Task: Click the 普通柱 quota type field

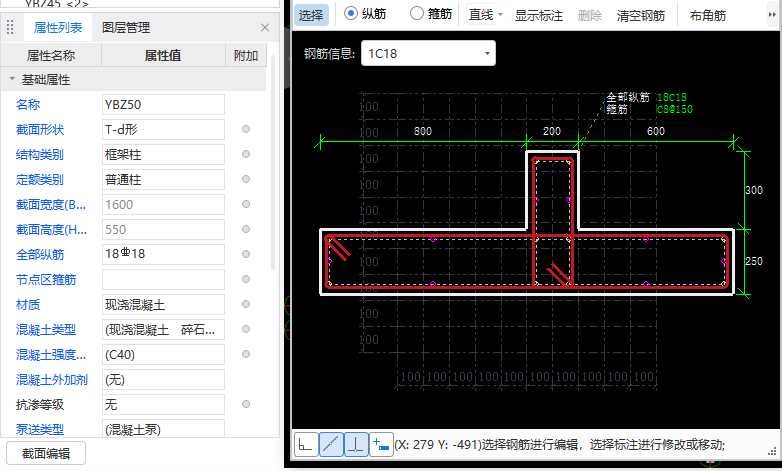Action: tap(163, 179)
